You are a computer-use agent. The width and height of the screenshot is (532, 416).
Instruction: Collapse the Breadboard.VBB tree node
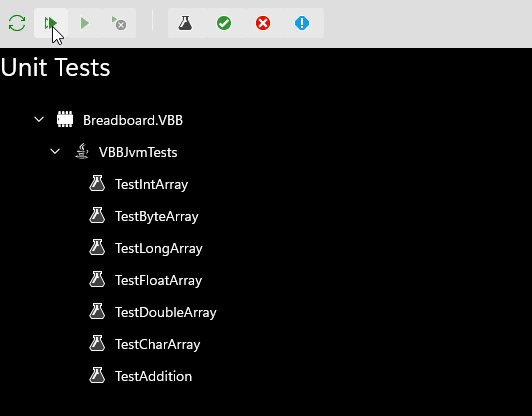tap(39, 119)
